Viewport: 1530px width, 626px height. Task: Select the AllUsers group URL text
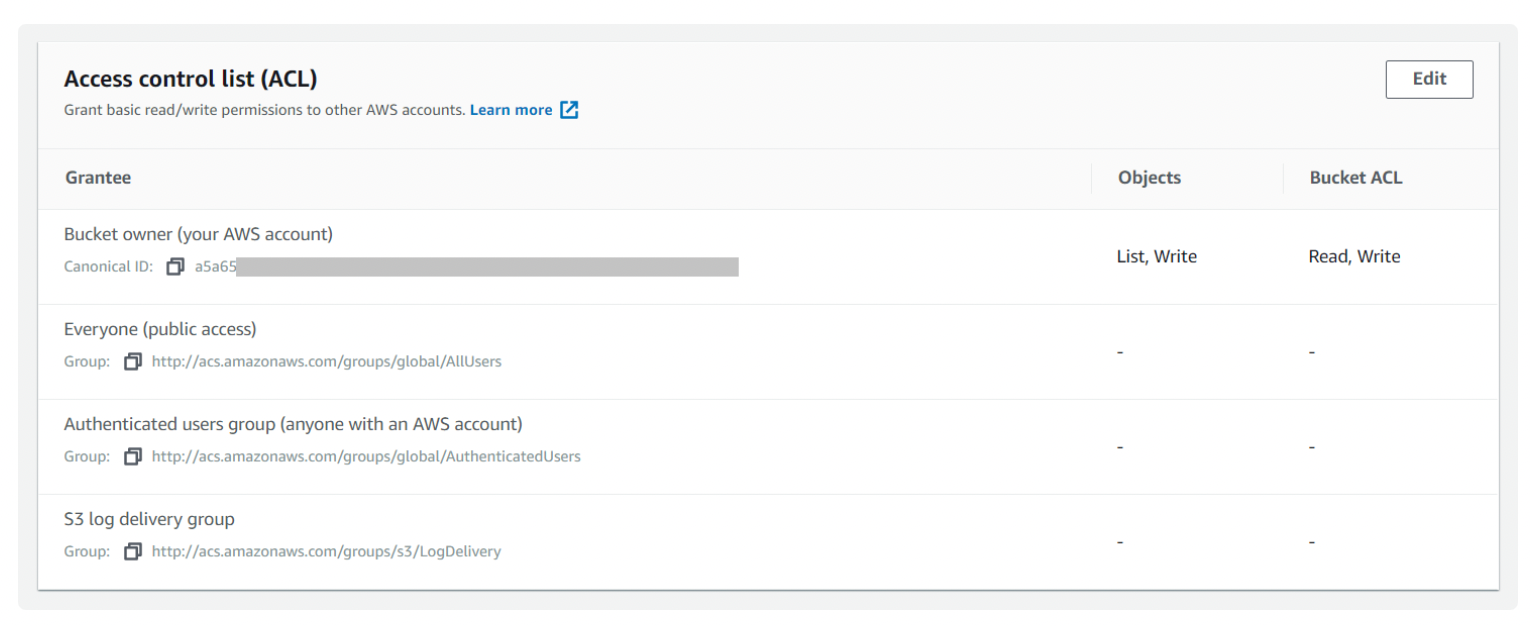(x=326, y=362)
